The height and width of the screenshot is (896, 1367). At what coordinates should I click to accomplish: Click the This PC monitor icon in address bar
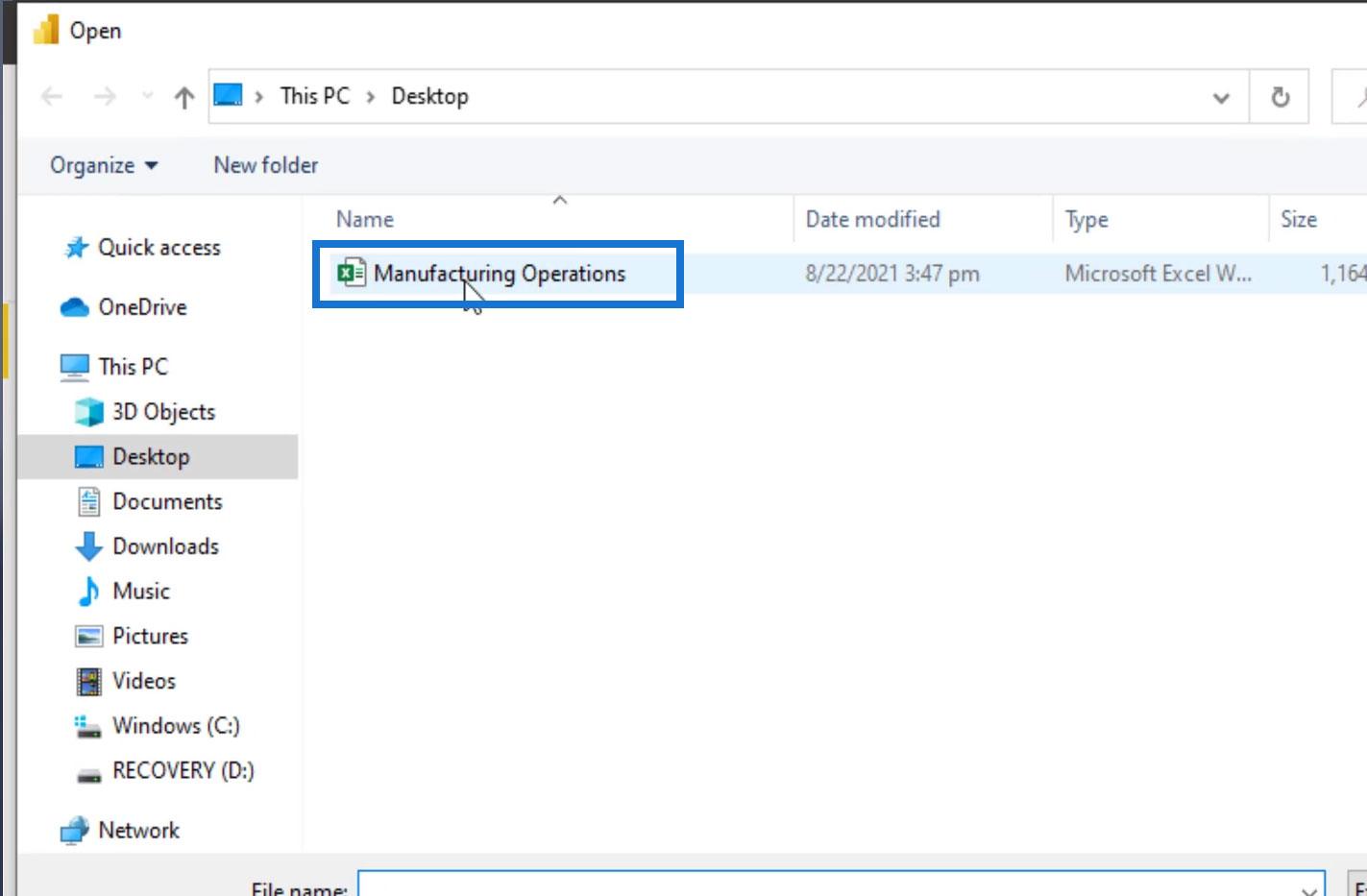coord(228,95)
